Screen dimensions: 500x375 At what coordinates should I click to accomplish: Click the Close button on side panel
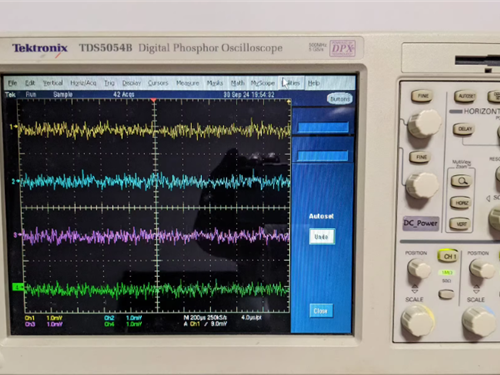click(x=321, y=311)
